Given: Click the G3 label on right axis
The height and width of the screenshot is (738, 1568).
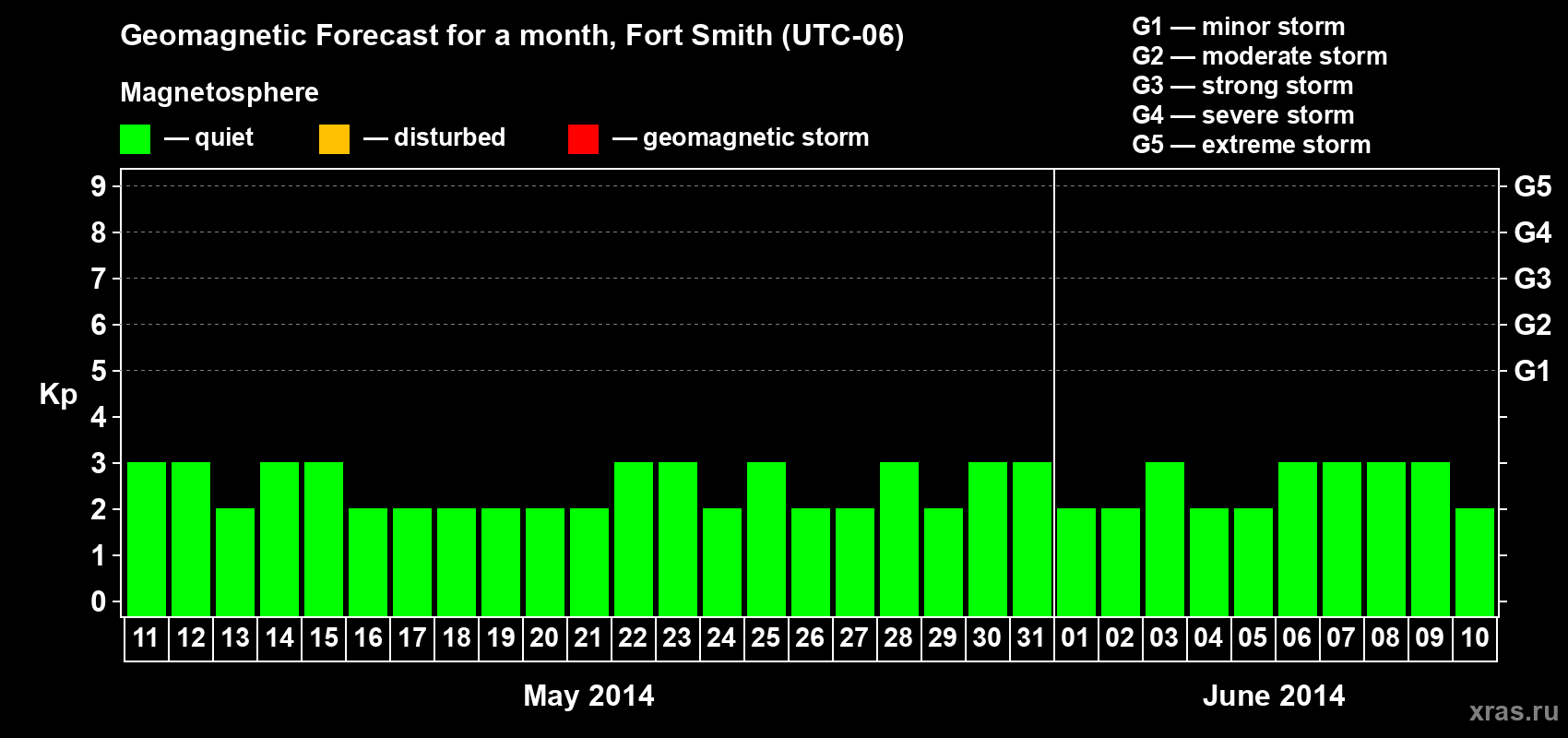Looking at the screenshot, I should click(1532, 279).
